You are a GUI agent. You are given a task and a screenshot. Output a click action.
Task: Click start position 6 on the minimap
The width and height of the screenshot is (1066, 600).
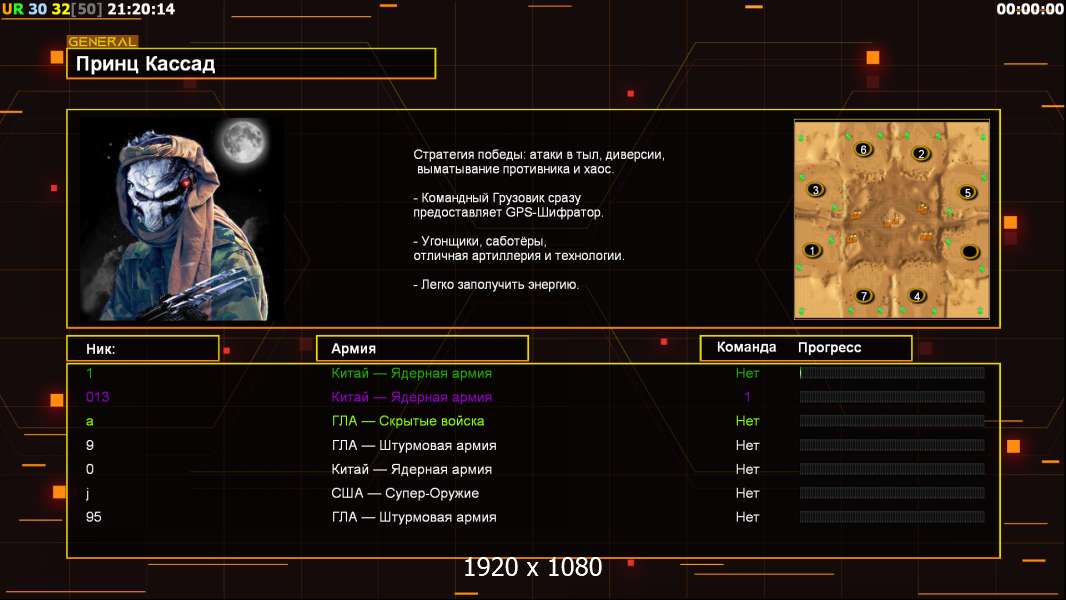863,149
